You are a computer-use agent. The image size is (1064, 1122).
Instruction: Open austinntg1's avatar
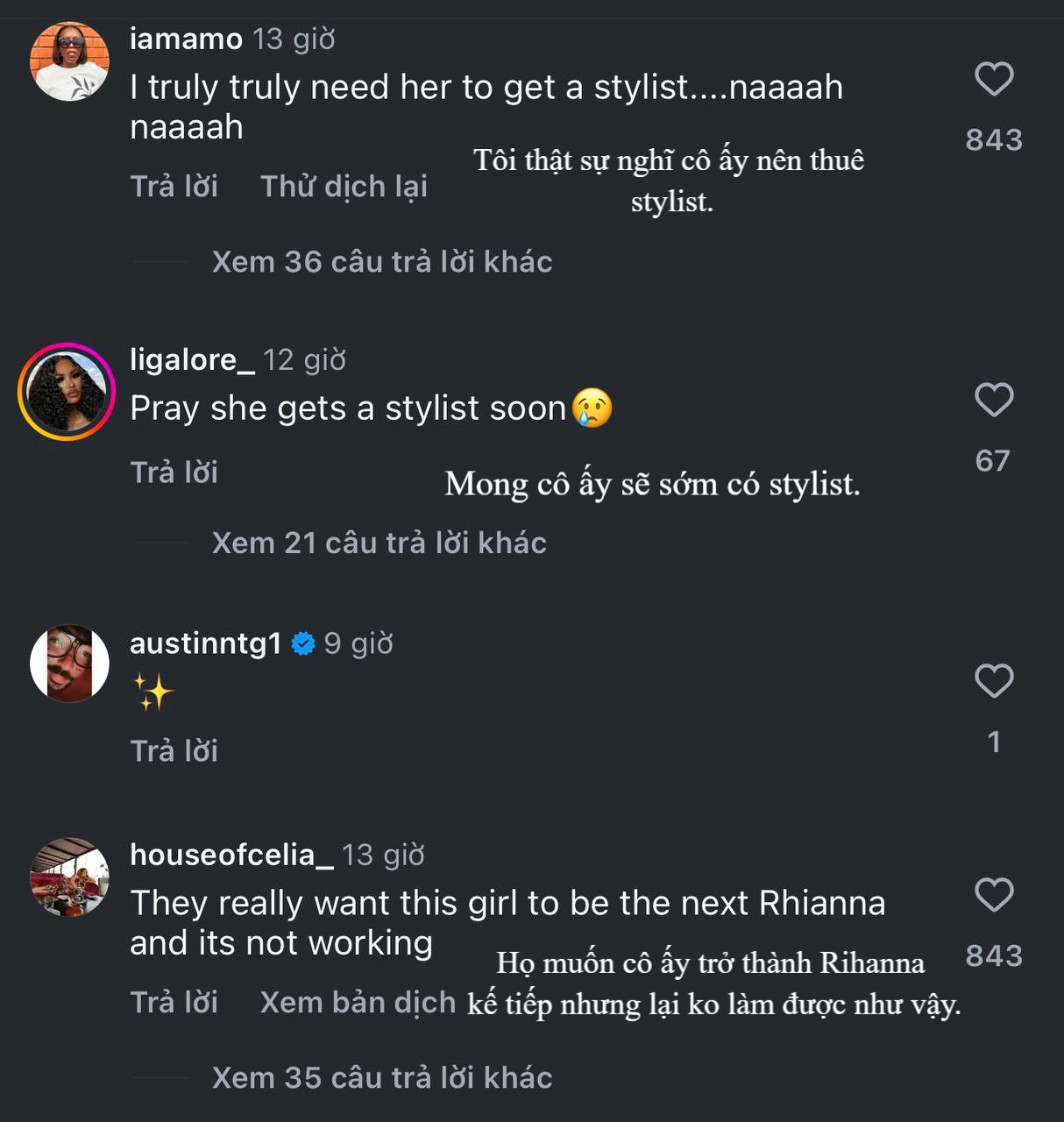69,664
